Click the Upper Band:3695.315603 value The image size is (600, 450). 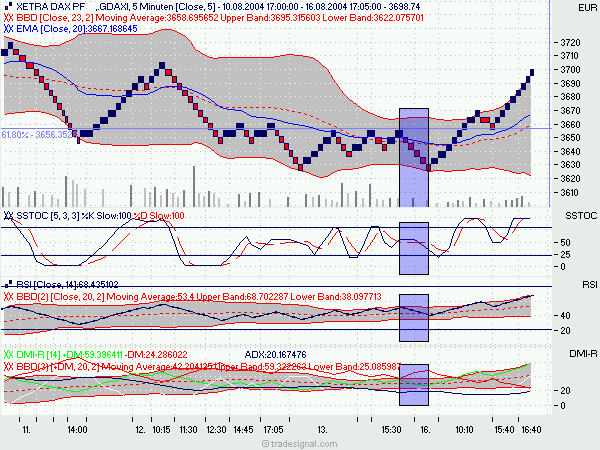click(x=271, y=18)
